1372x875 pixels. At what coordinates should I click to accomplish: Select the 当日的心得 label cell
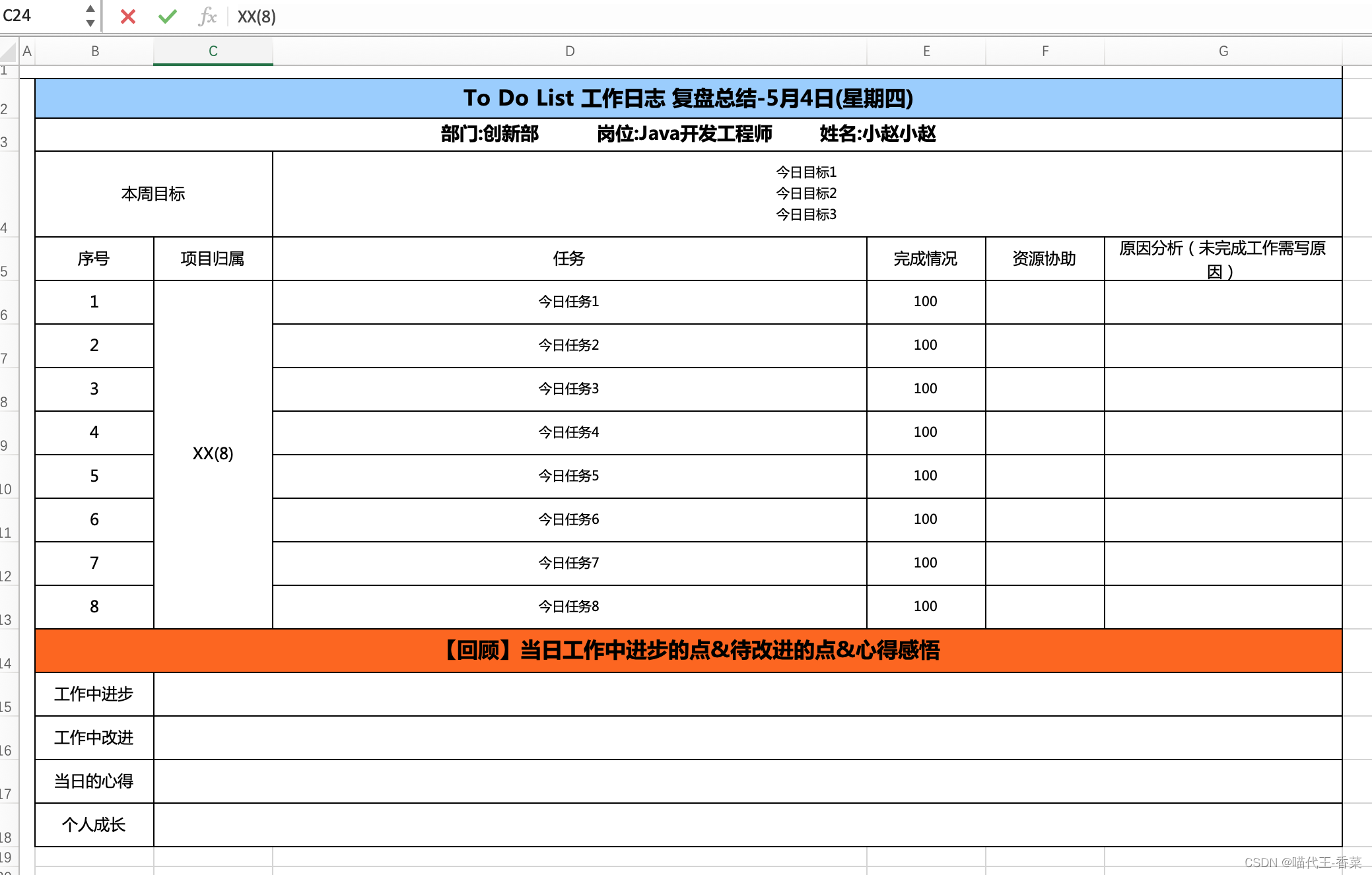pyautogui.click(x=94, y=781)
